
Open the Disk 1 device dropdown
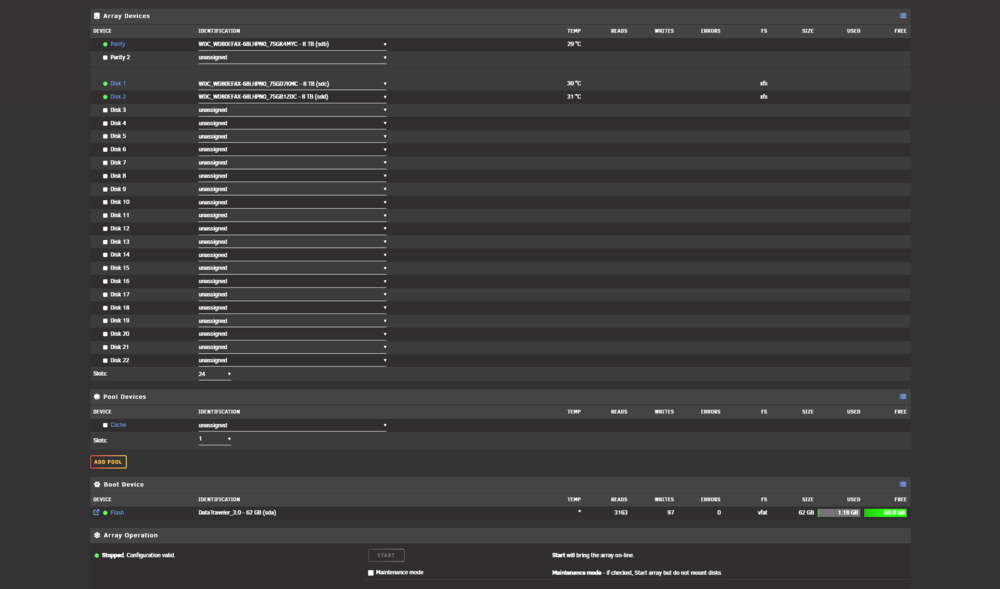coord(292,84)
